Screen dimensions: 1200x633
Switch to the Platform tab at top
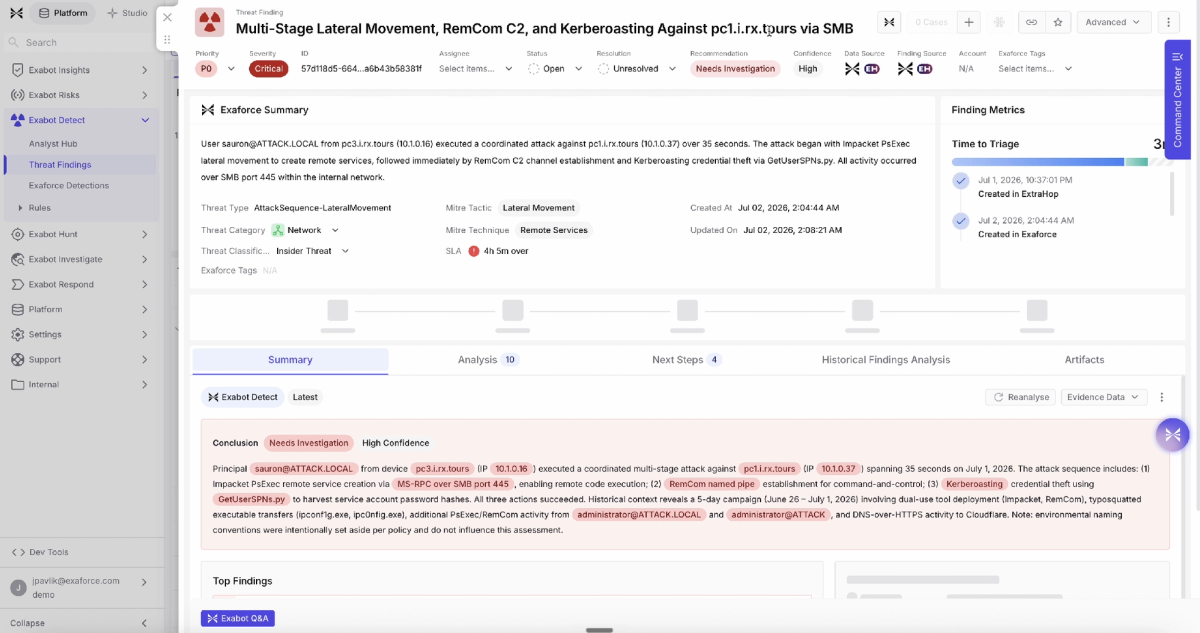point(62,13)
